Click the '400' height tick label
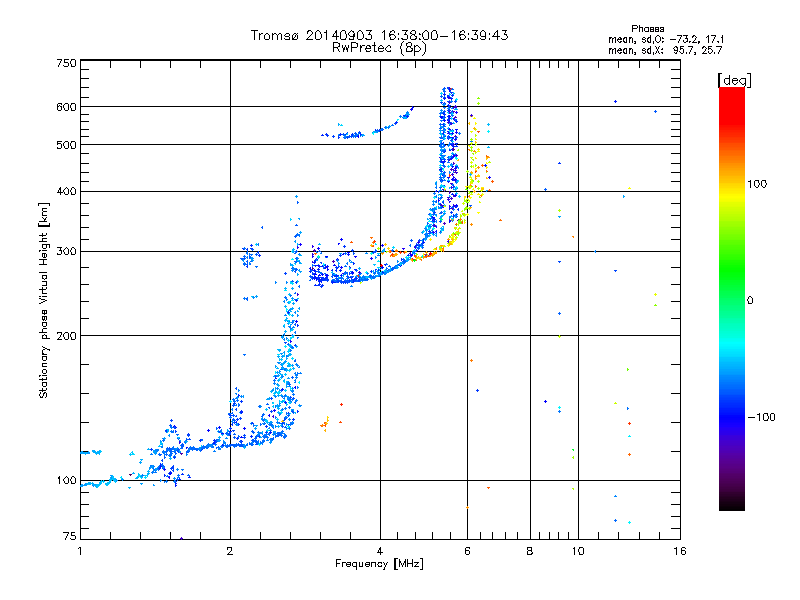 tap(66, 191)
